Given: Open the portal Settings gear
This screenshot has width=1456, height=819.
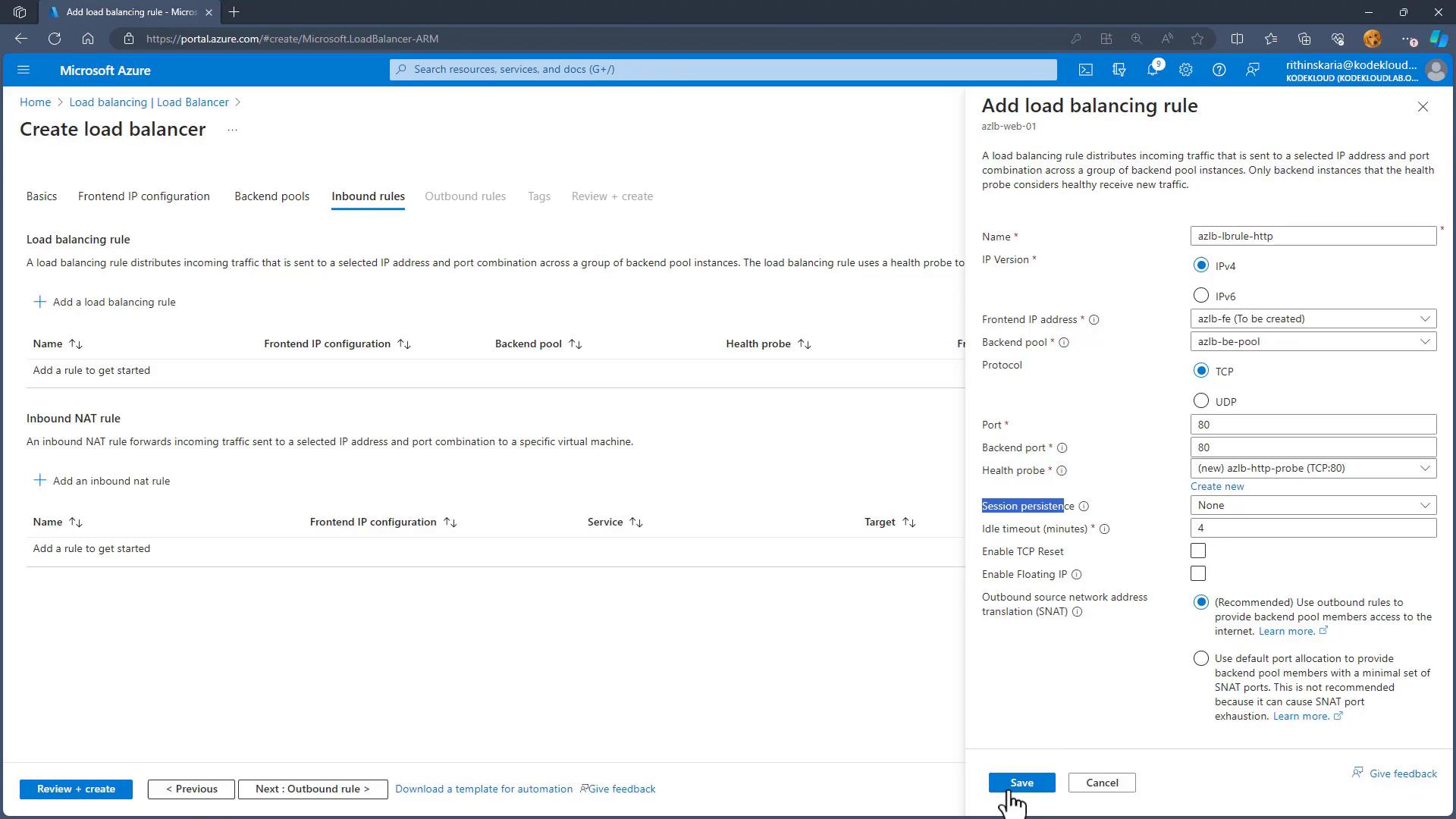Looking at the screenshot, I should pyautogui.click(x=1186, y=70).
